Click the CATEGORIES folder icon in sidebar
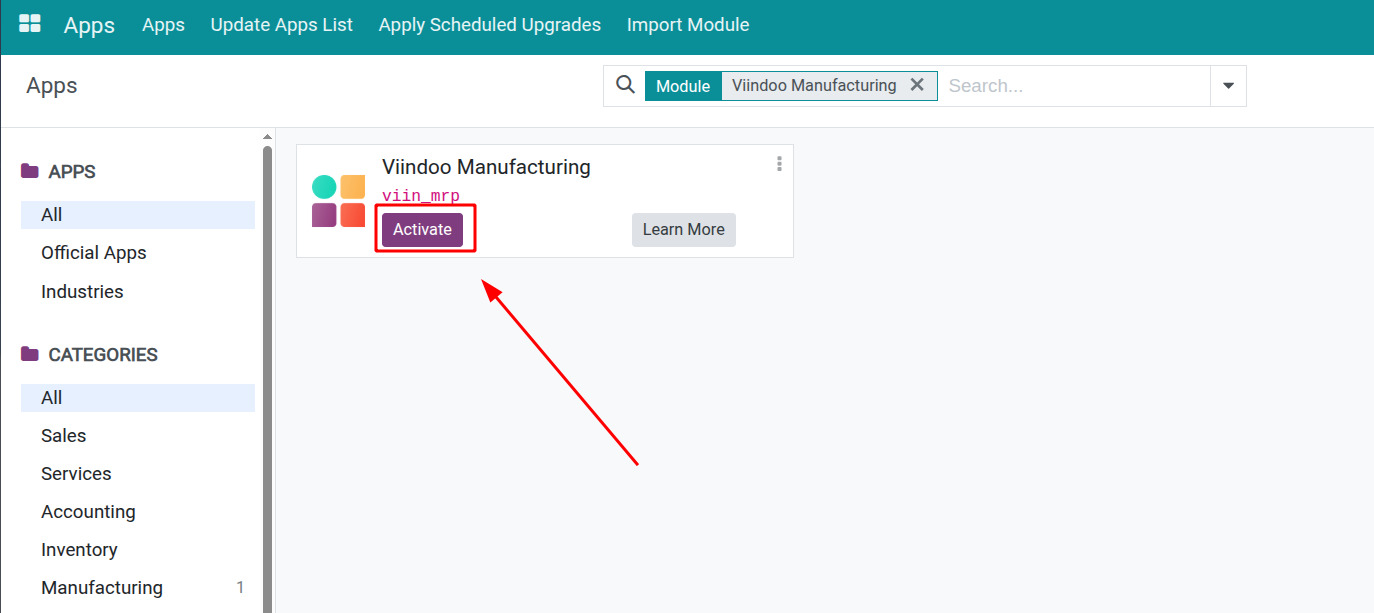1374x613 pixels. click(30, 354)
